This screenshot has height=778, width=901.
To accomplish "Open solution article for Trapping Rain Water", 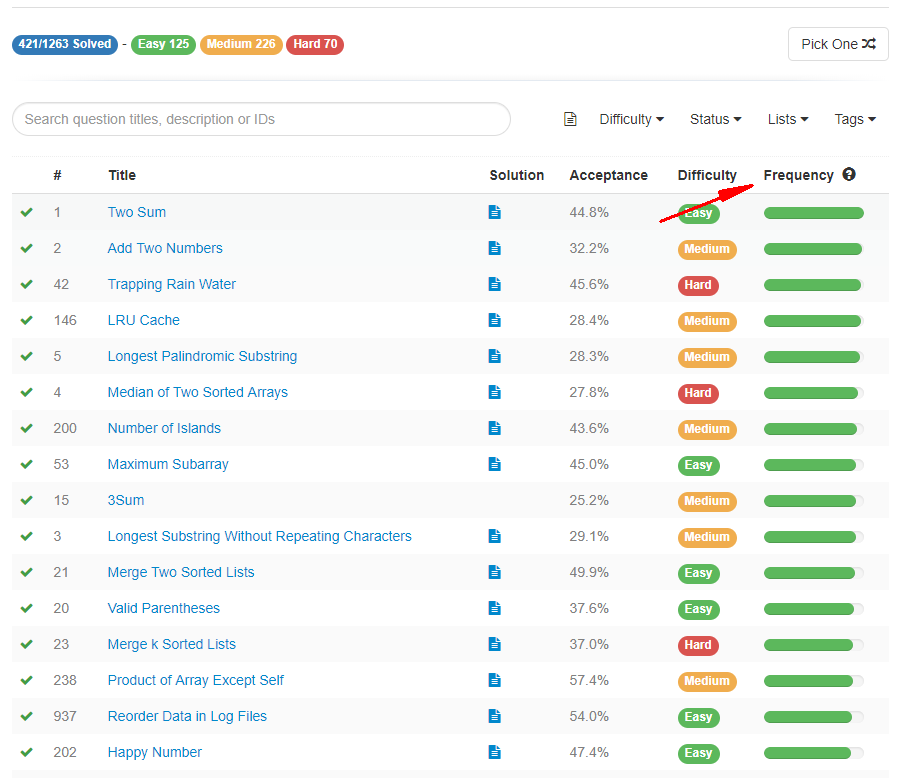I will [495, 284].
